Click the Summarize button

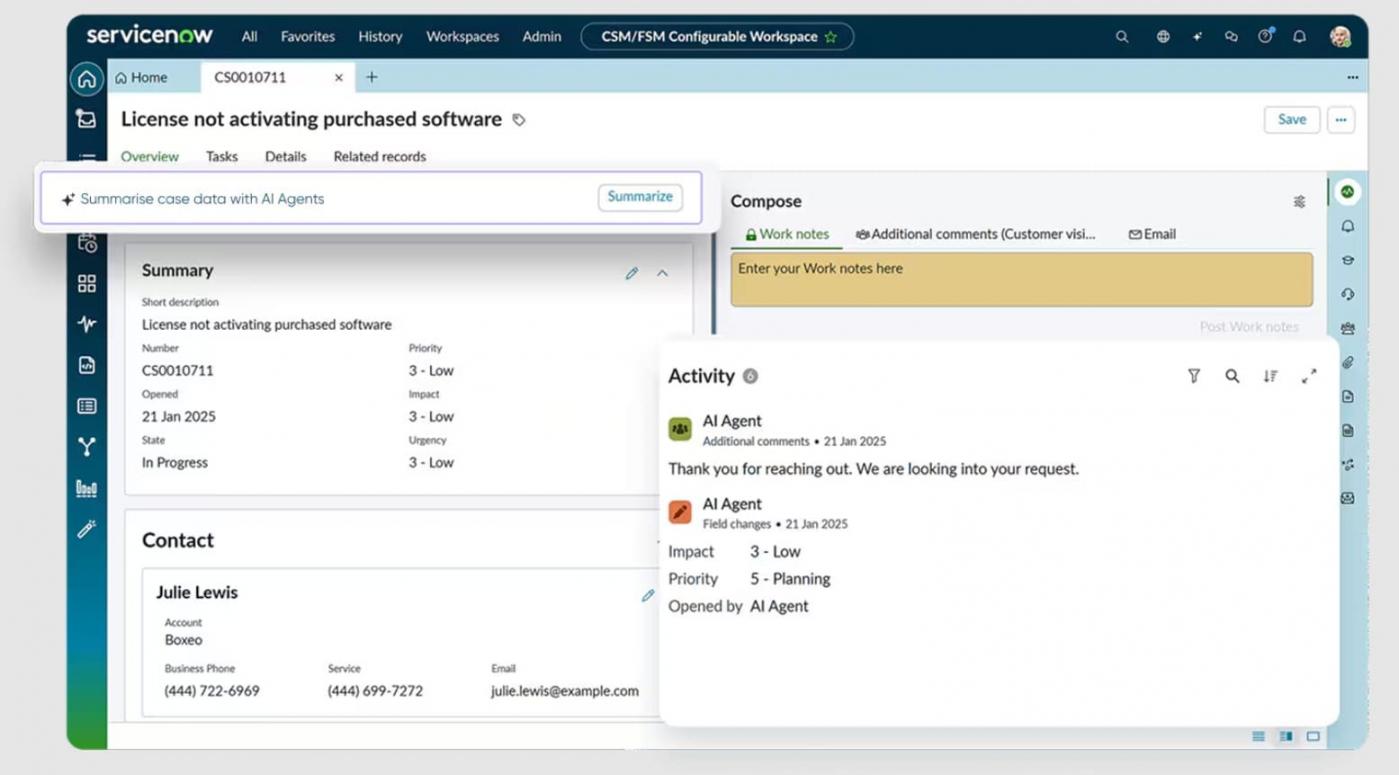pyautogui.click(x=640, y=197)
